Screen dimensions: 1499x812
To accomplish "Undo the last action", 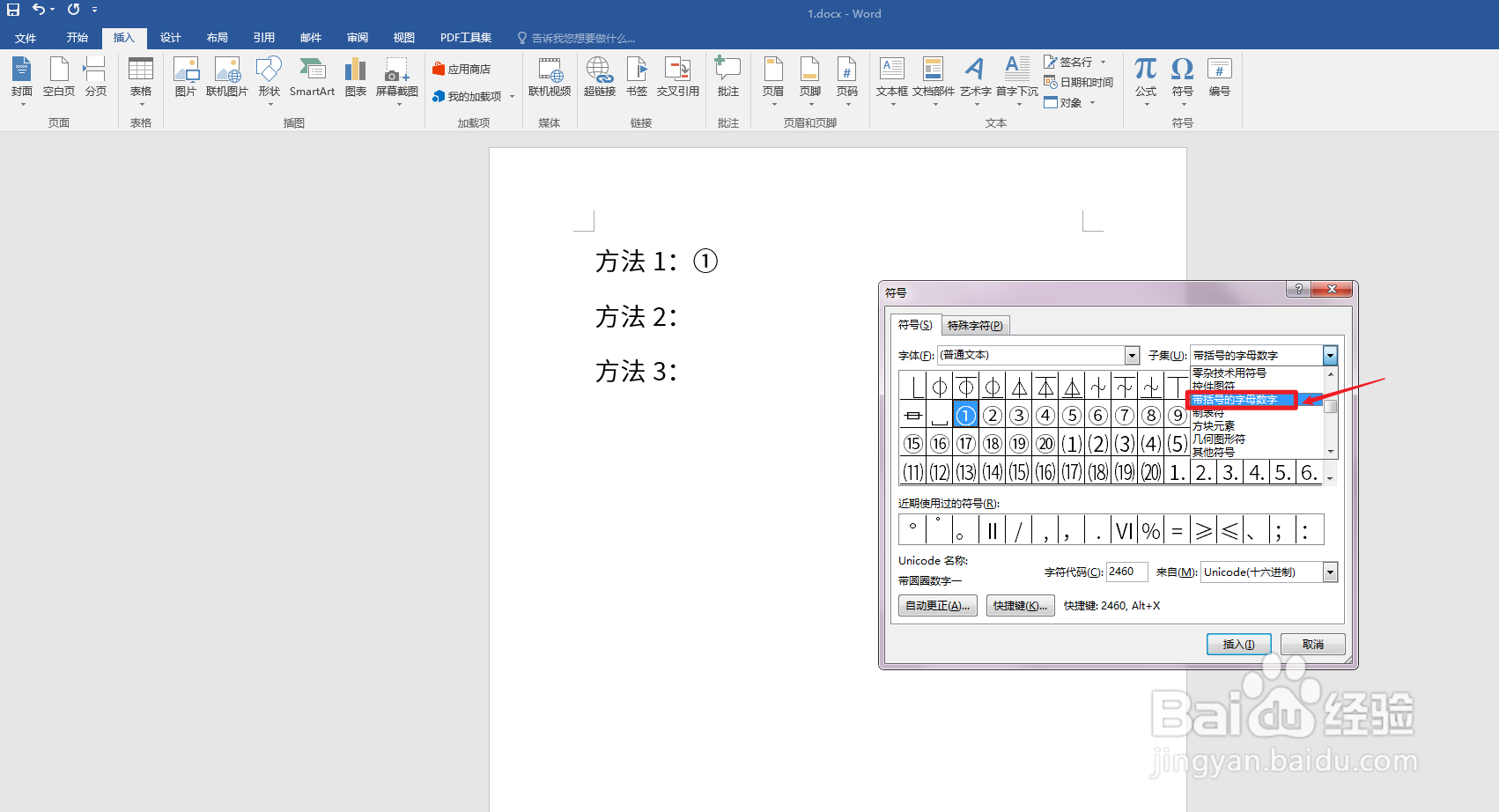I will tap(38, 10).
